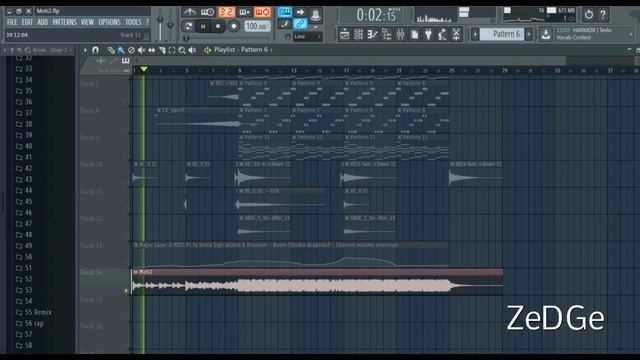Select the Mute tool in playlist toolbar
This screenshot has height=360, width=640.
tap(141, 50)
